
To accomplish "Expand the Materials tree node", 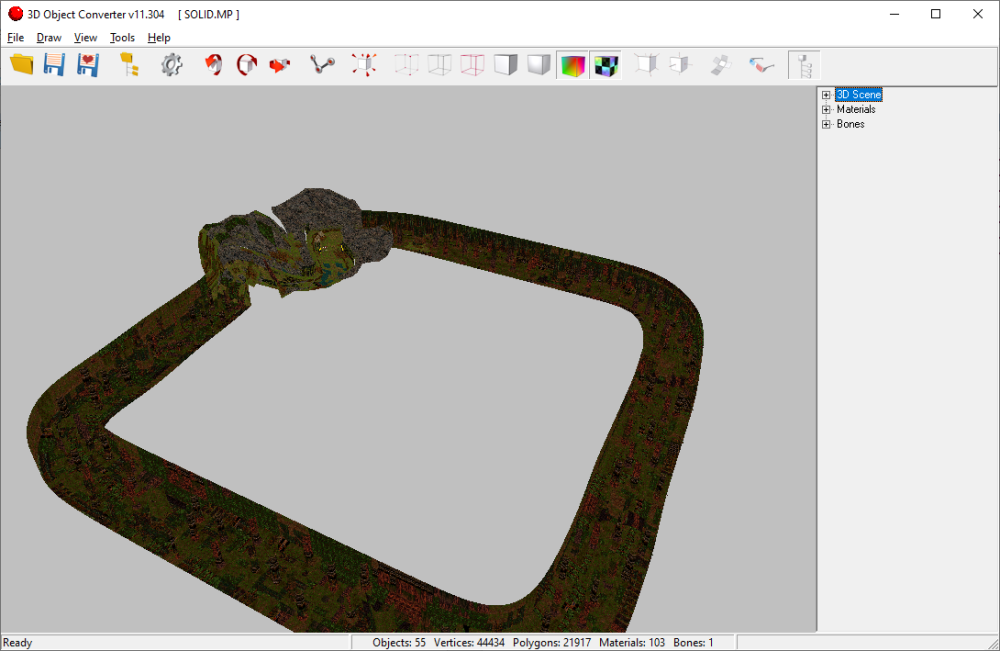I will pyautogui.click(x=825, y=109).
